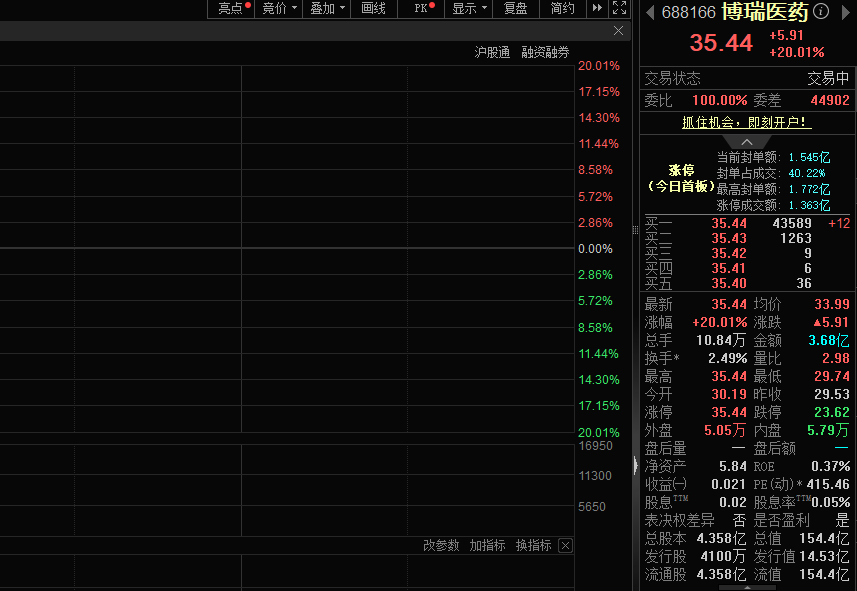Open info icon beside 博瑞医药
Viewport: 857px width, 591px height.
[821, 11]
